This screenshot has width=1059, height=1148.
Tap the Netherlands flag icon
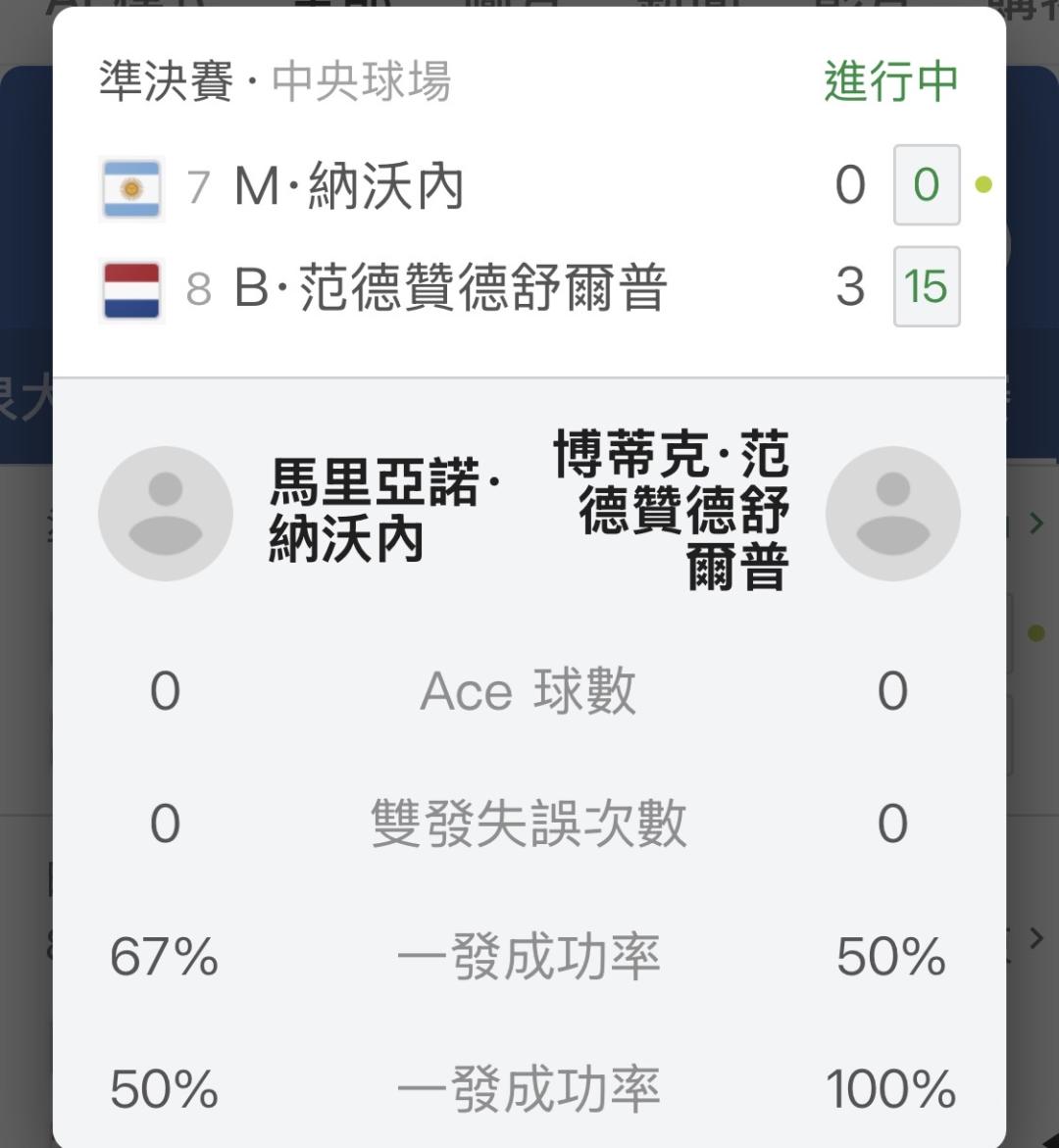pos(131,290)
